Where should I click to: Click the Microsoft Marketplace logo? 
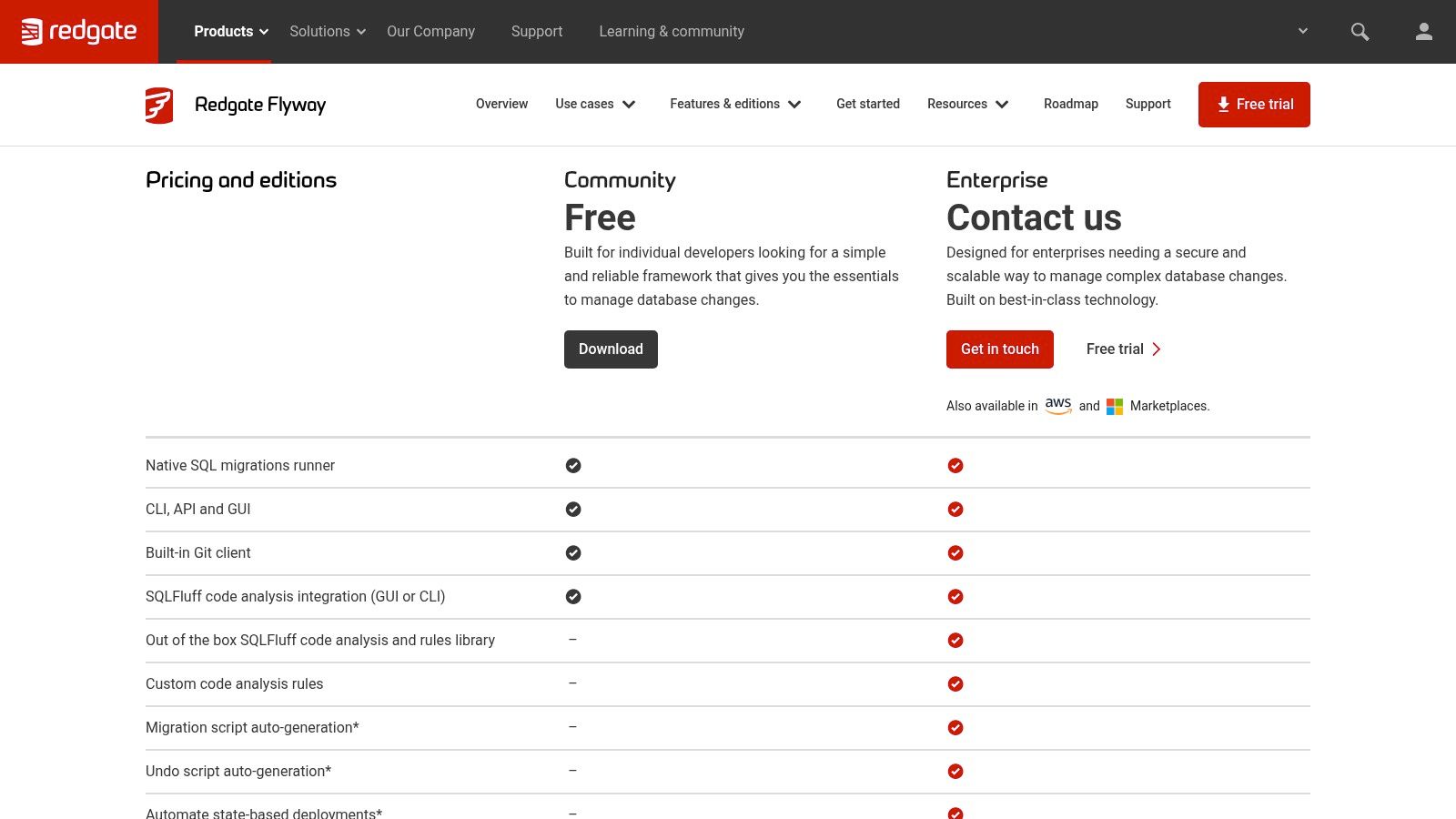coord(1115,407)
